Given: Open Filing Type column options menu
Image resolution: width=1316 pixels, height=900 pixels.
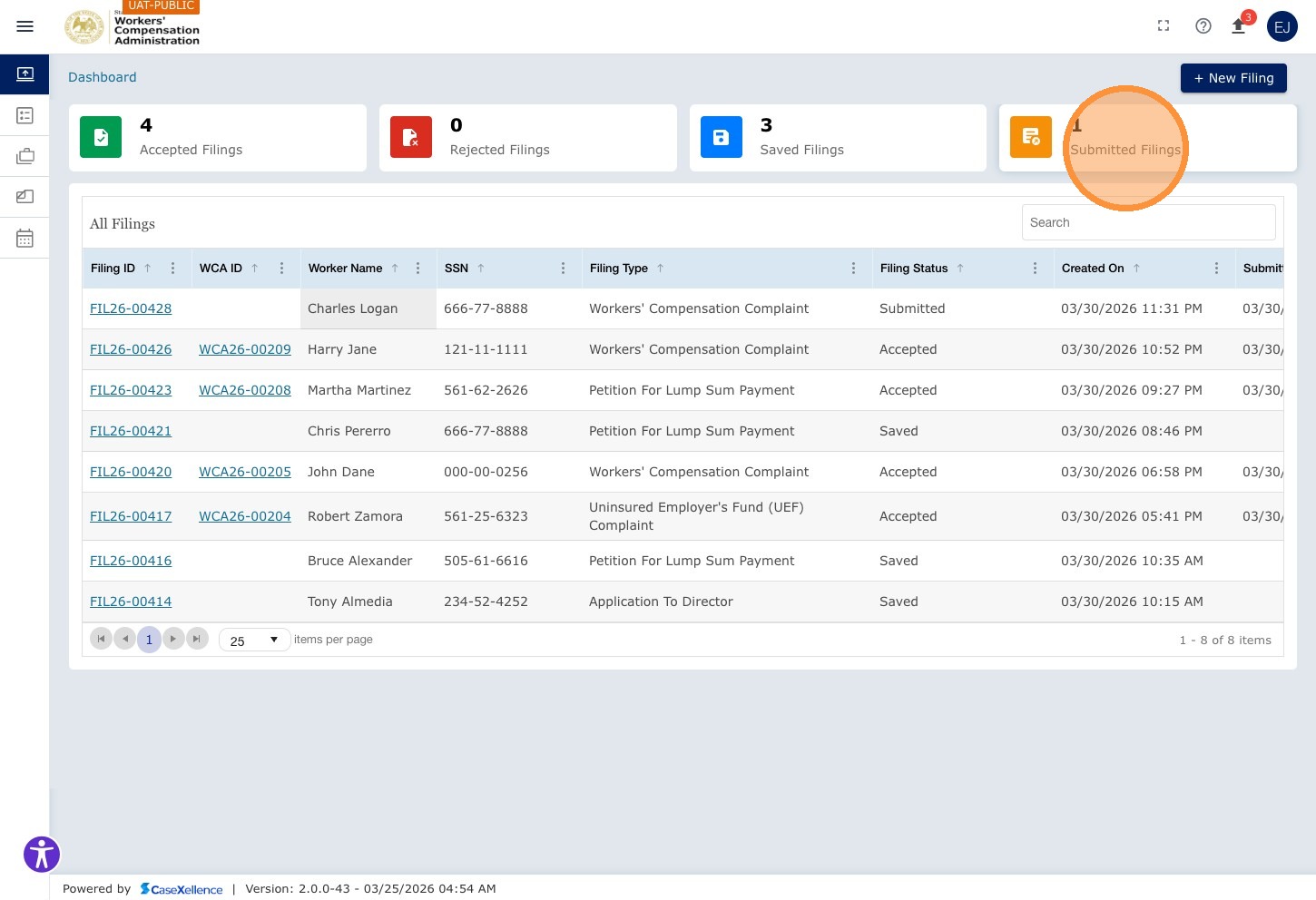Looking at the screenshot, I should coord(853,269).
